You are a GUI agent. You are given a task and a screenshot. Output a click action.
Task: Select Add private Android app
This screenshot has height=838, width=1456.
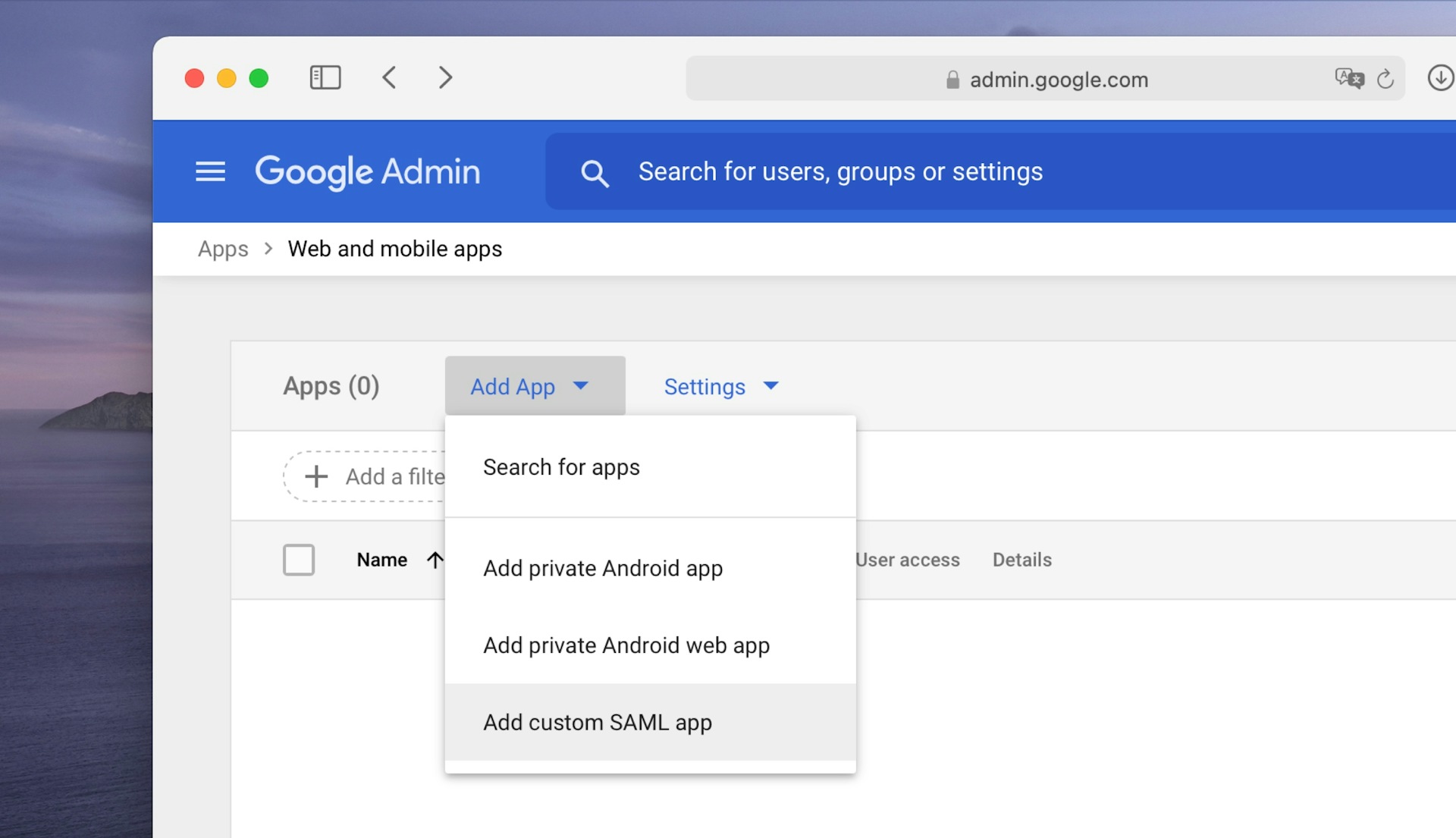[x=650, y=568]
